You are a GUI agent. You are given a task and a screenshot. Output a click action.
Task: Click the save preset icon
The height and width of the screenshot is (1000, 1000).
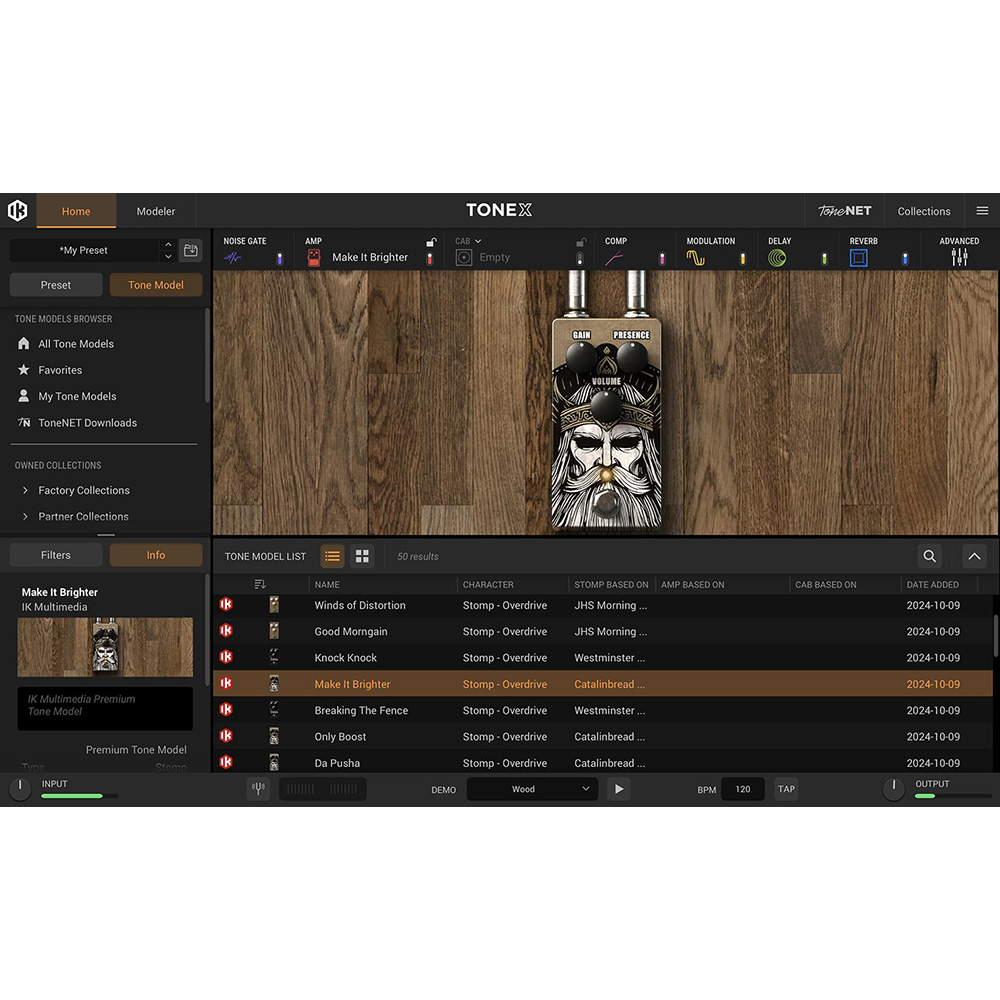tap(191, 250)
